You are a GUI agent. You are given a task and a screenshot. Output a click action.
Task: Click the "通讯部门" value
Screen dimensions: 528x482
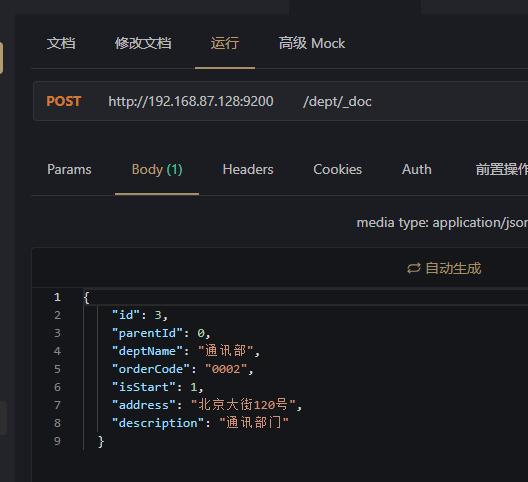pyautogui.click(x=254, y=423)
